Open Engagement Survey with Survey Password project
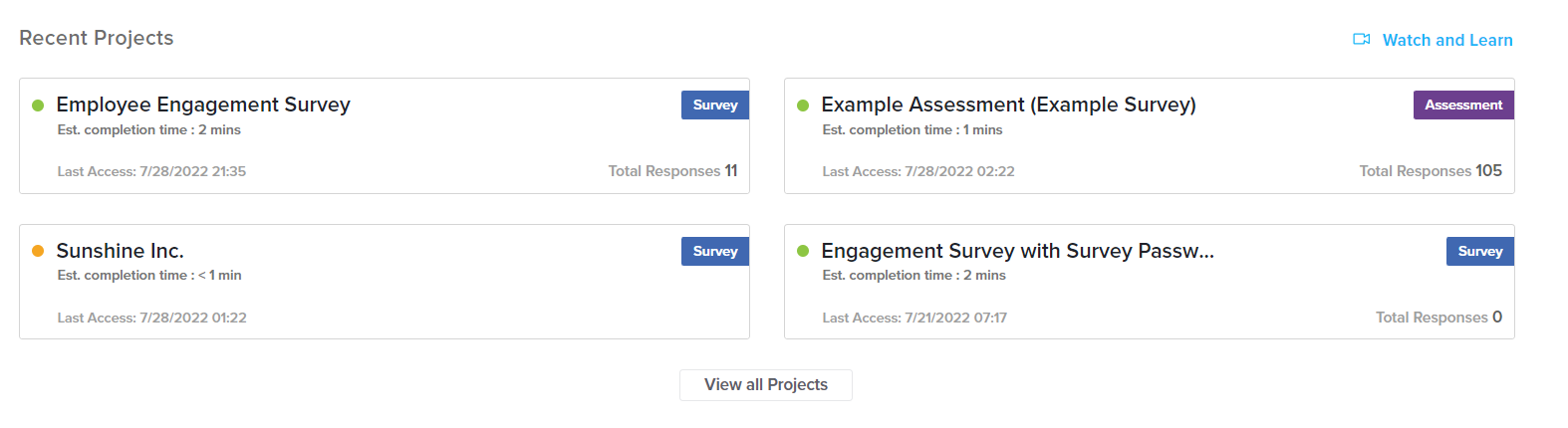This screenshot has height=428, width=1568. [1017, 251]
